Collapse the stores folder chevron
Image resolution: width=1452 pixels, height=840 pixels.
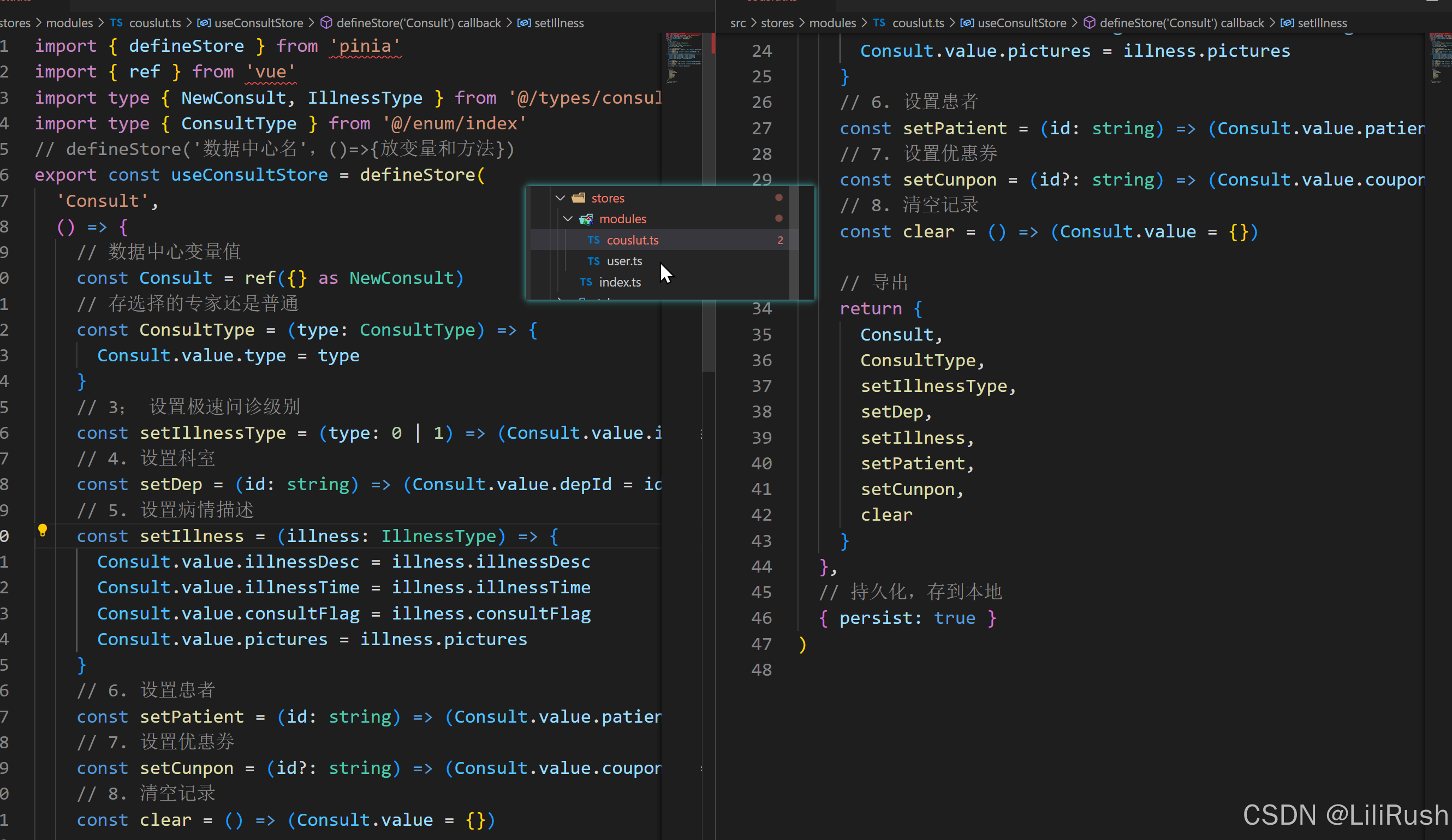tap(560, 198)
